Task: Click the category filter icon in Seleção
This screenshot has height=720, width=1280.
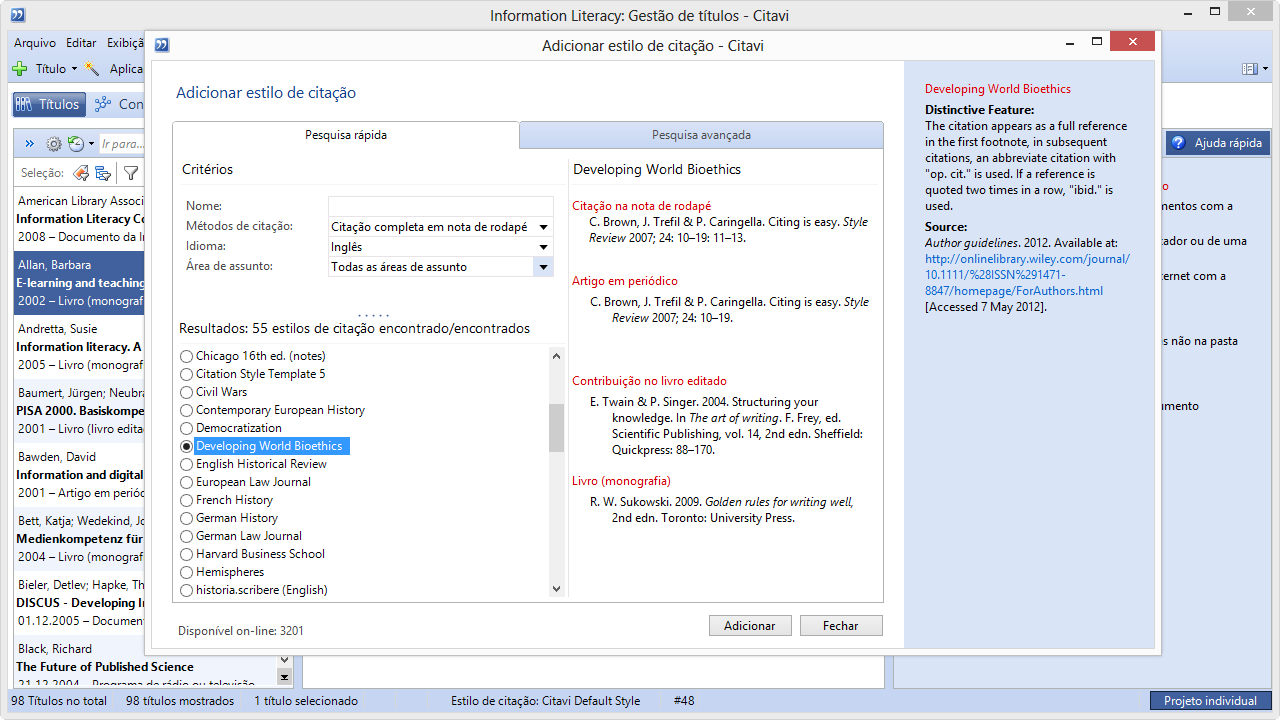Action: click(x=103, y=173)
